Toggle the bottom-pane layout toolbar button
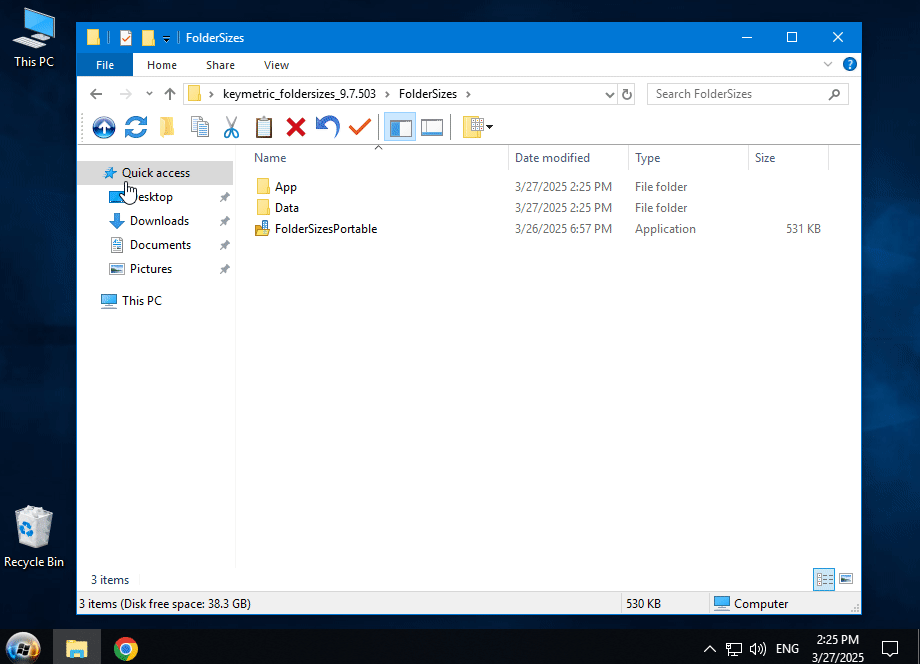Screen dimensions: 920x664 (432, 127)
